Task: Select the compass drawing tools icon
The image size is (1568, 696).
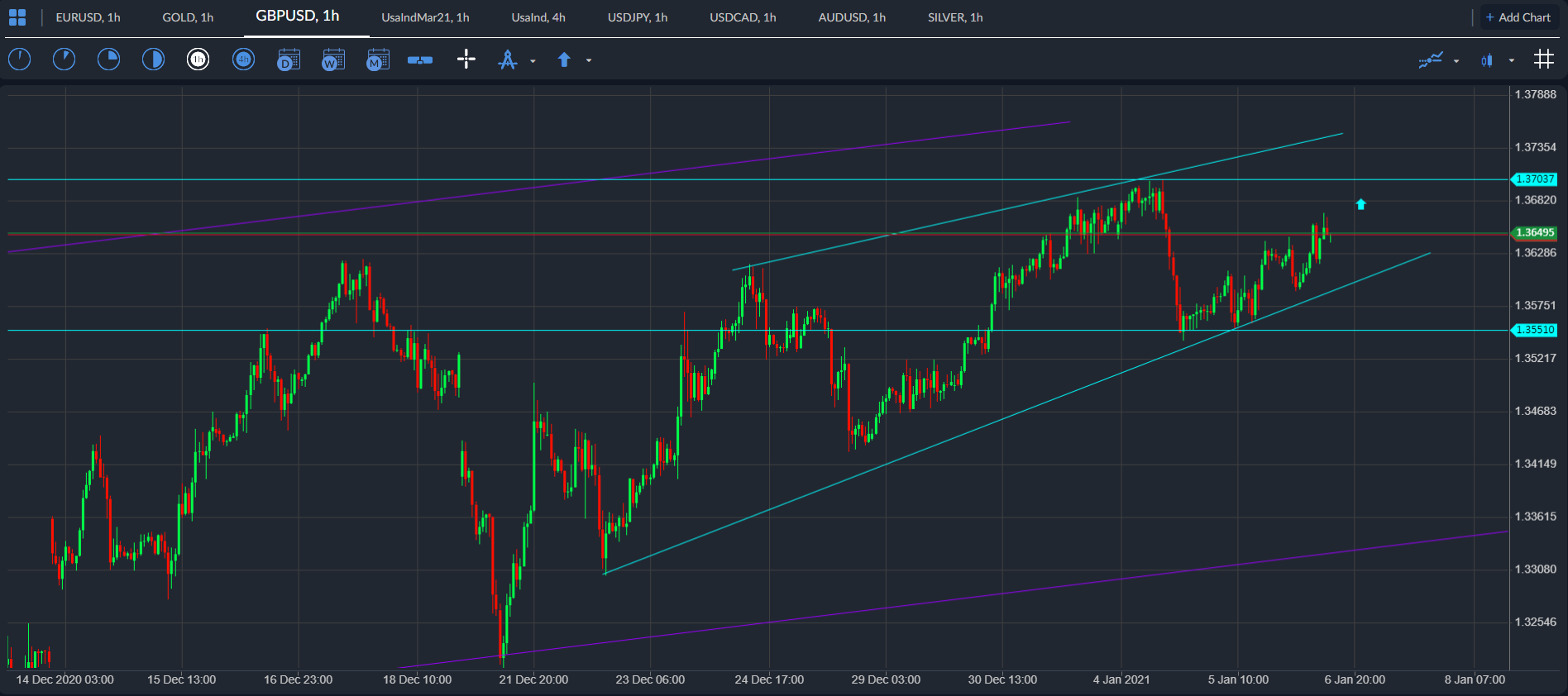Action: [508, 60]
